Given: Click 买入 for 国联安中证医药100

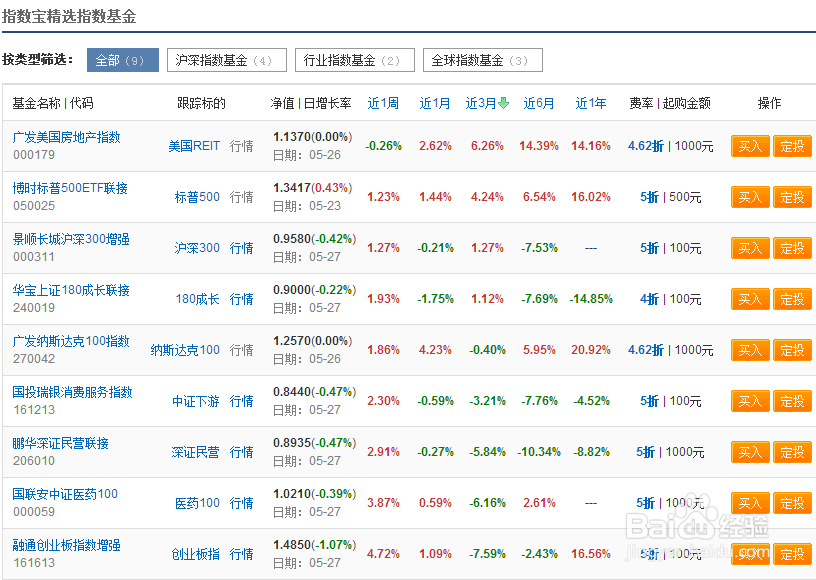Looking at the screenshot, I should 750,503.
